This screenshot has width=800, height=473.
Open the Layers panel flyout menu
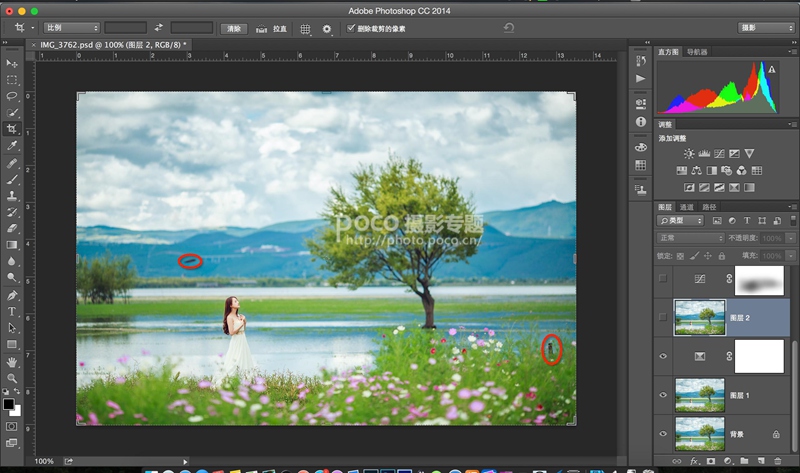(792, 207)
